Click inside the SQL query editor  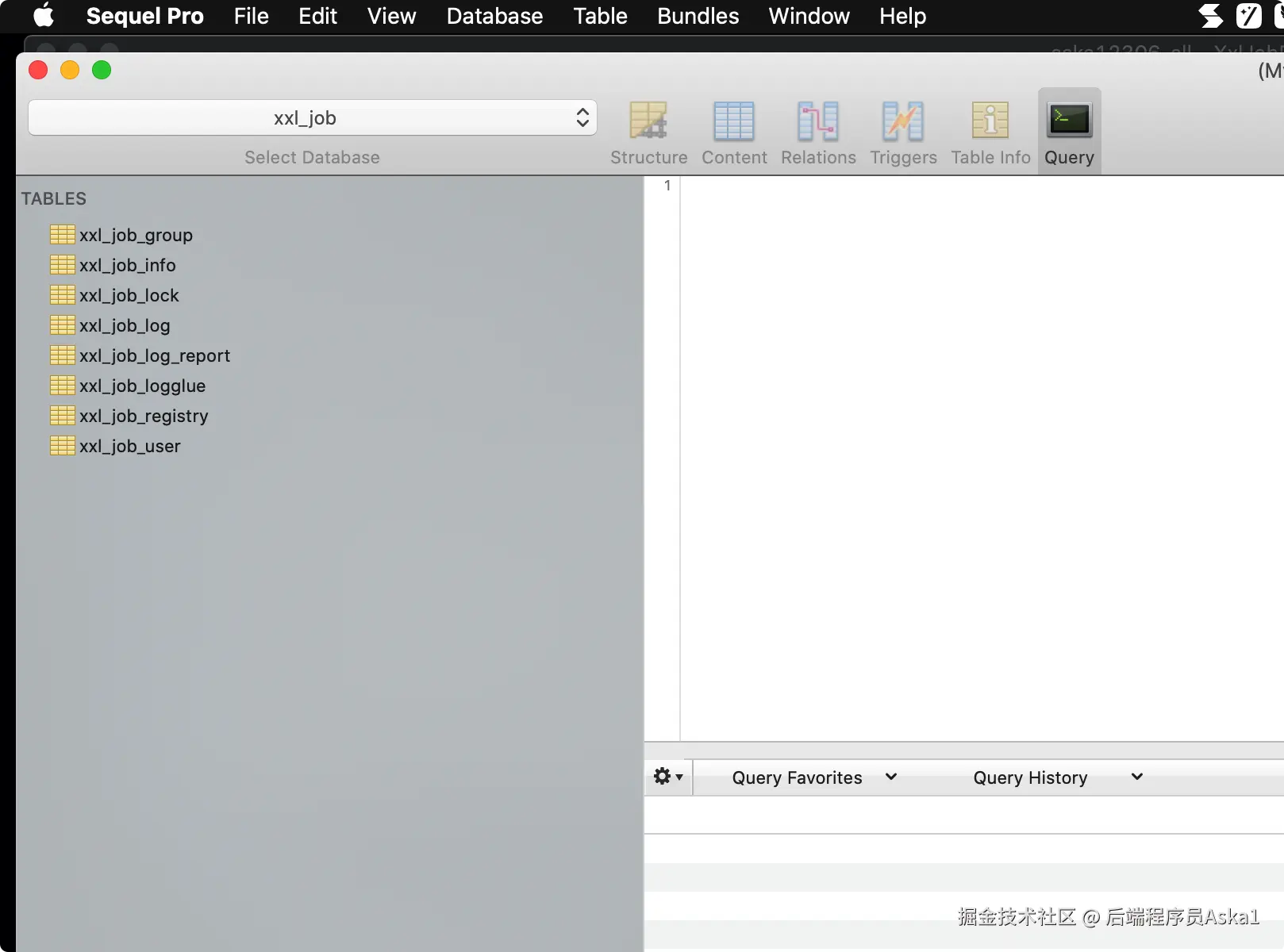(x=982, y=459)
